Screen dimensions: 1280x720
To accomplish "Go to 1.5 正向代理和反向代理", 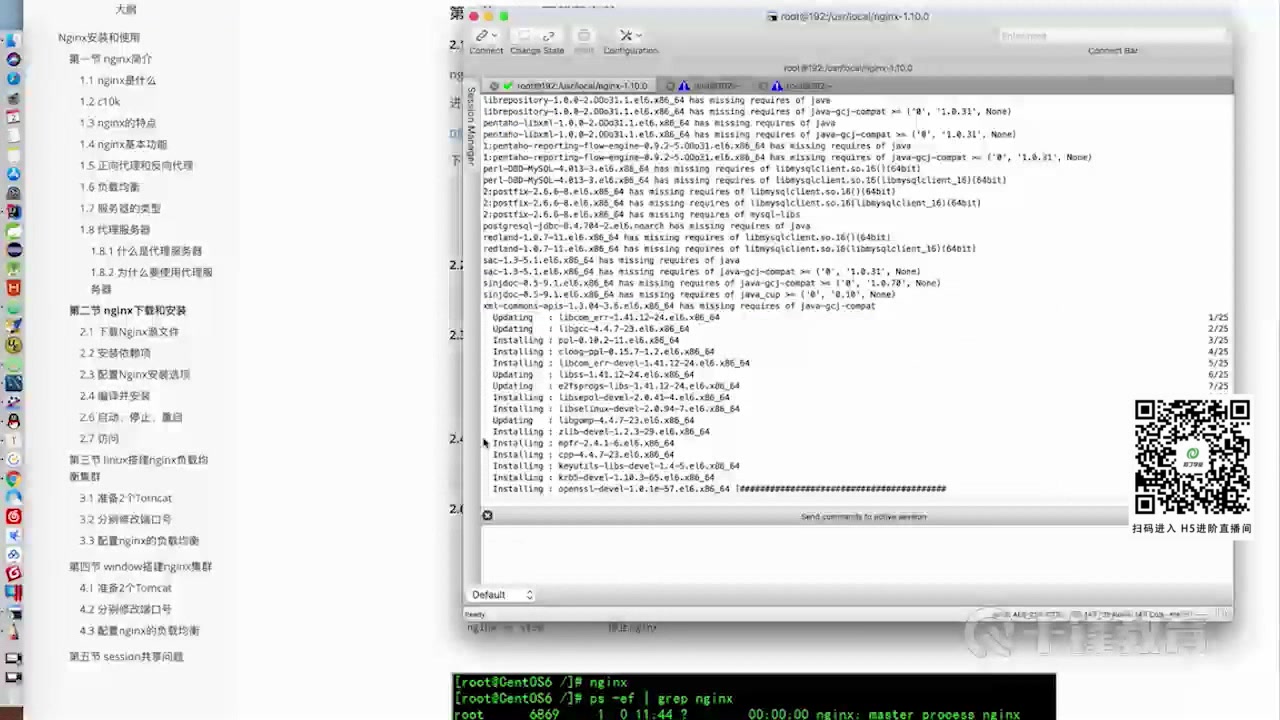I will click(136, 166).
